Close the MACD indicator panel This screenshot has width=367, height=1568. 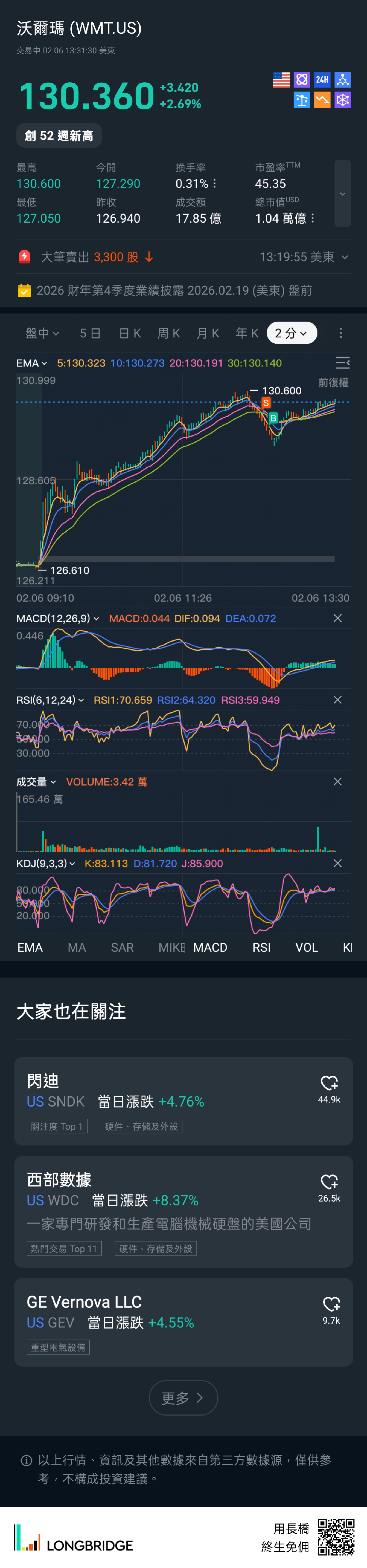[338, 618]
